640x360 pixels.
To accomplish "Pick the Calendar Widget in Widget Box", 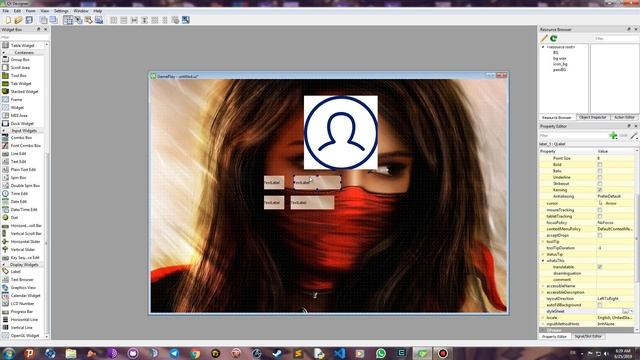I will tap(25, 296).
